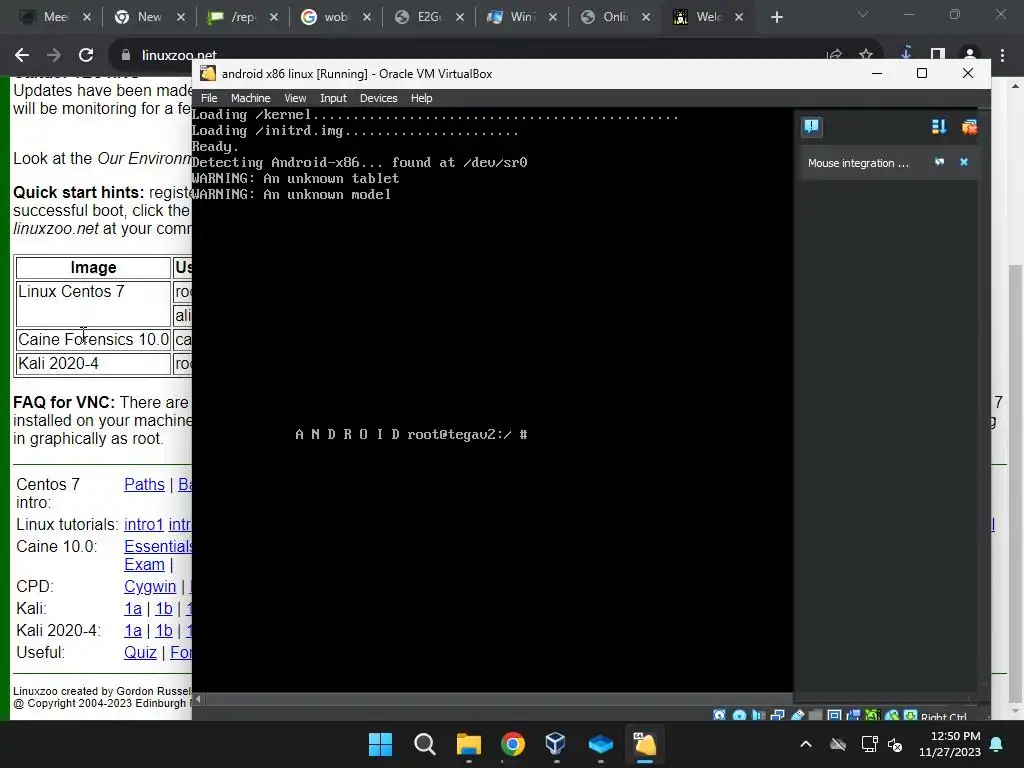Switch to the Chrome tab starting 'E2G'
This screenshot has height=768, width=1024.
coord(428,17)
